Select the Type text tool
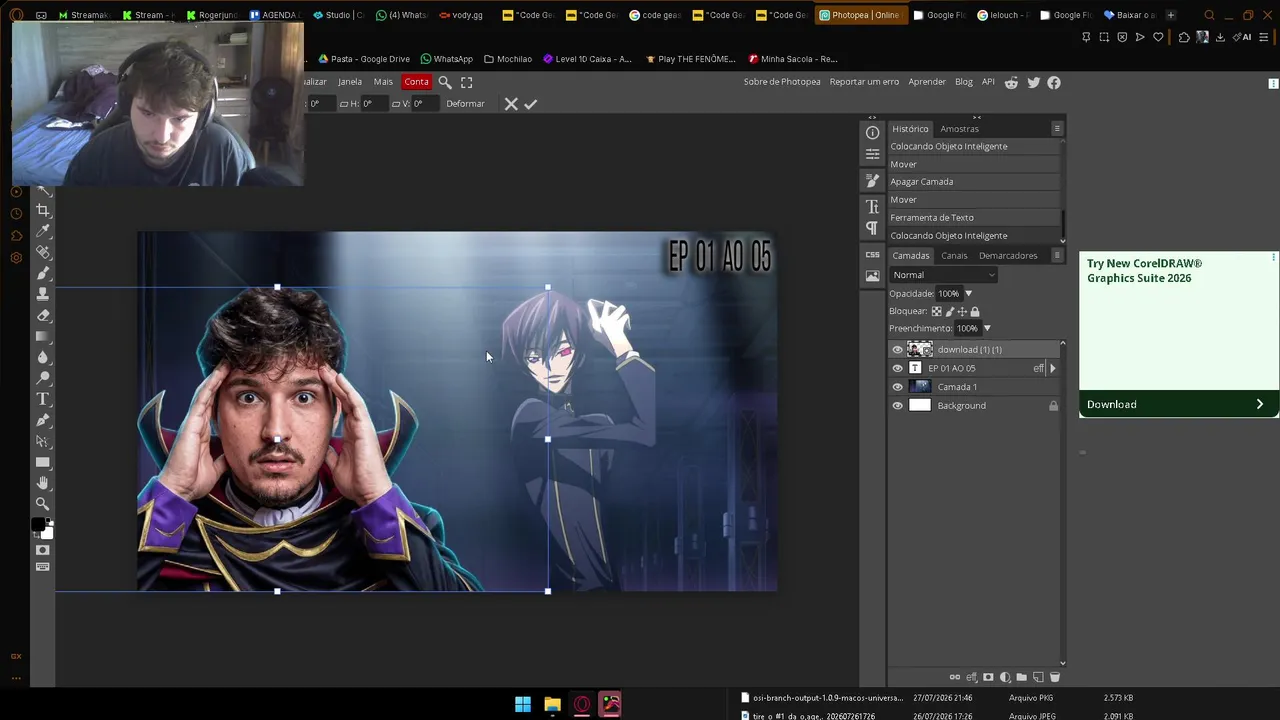 pos(43,399)
